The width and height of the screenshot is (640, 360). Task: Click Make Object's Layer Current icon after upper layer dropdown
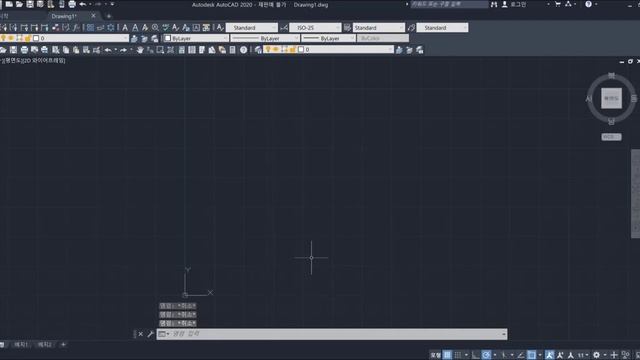134,38
